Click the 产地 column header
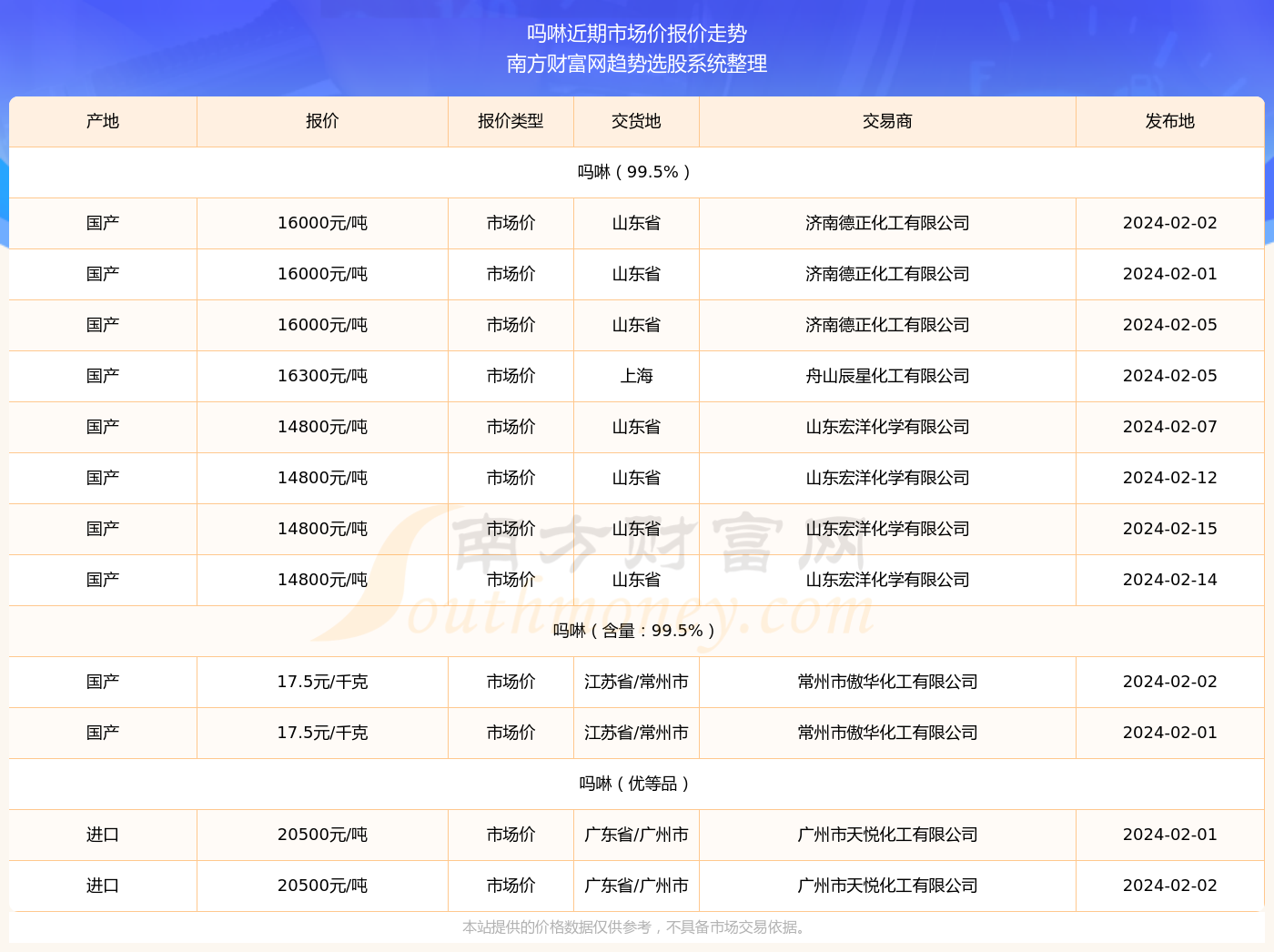This screenshot has width=1274, height=952. point(103,121)
